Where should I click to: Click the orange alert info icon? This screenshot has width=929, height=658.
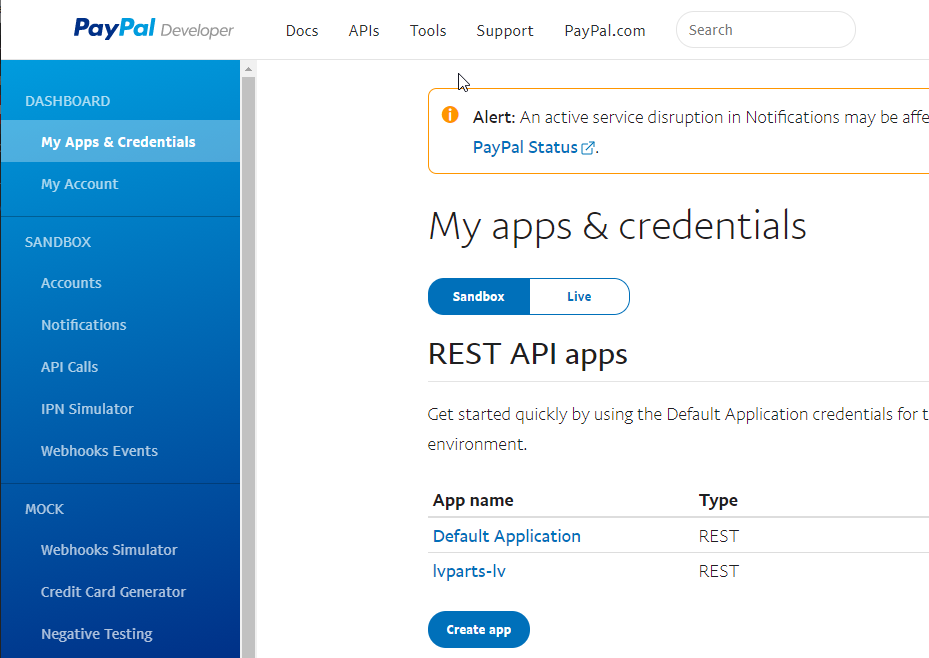(x=450, y=115)
